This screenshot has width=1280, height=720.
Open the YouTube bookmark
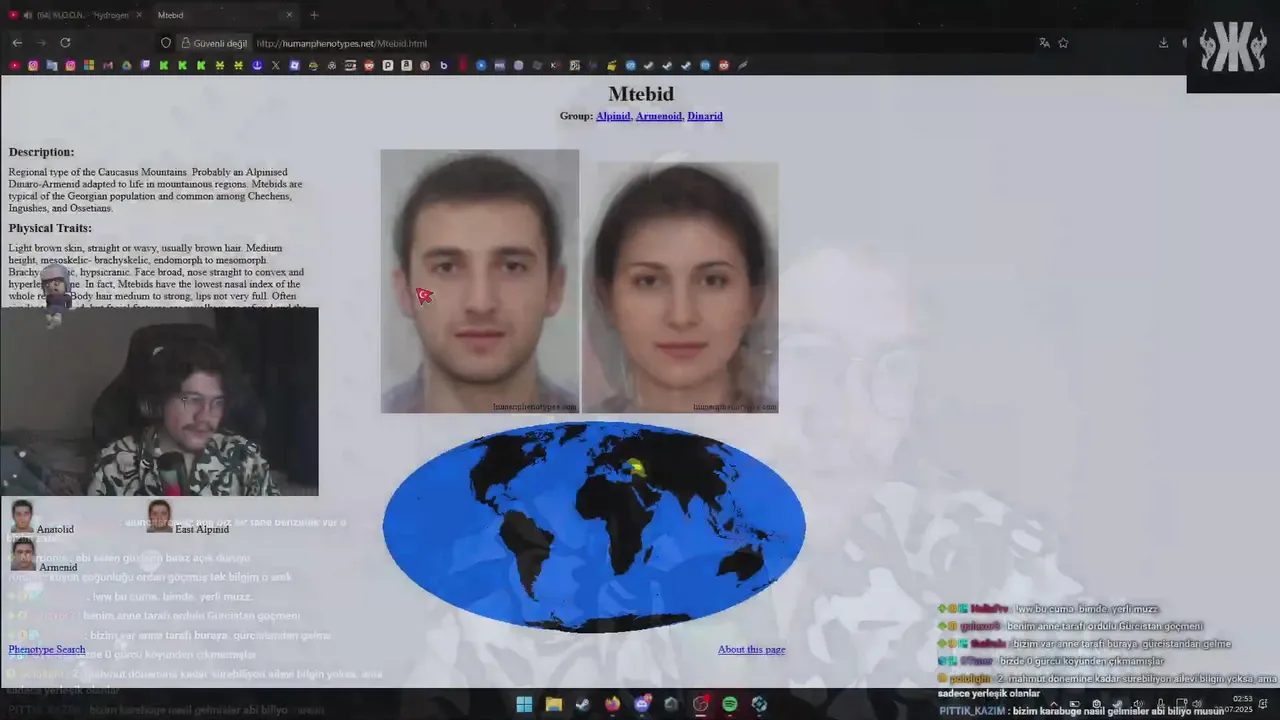coord(14,66)
